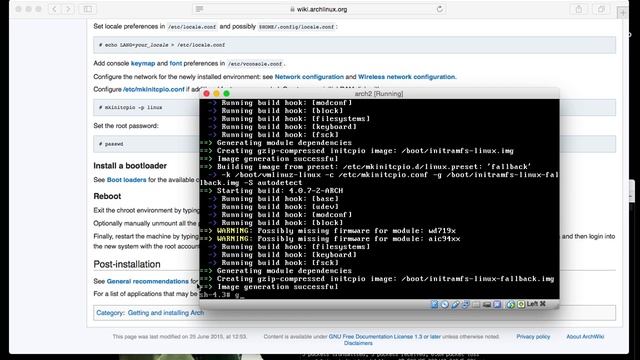Open a new tab with plus button
Viewport: 640px width, 360px height.
[x=623, y=13]
